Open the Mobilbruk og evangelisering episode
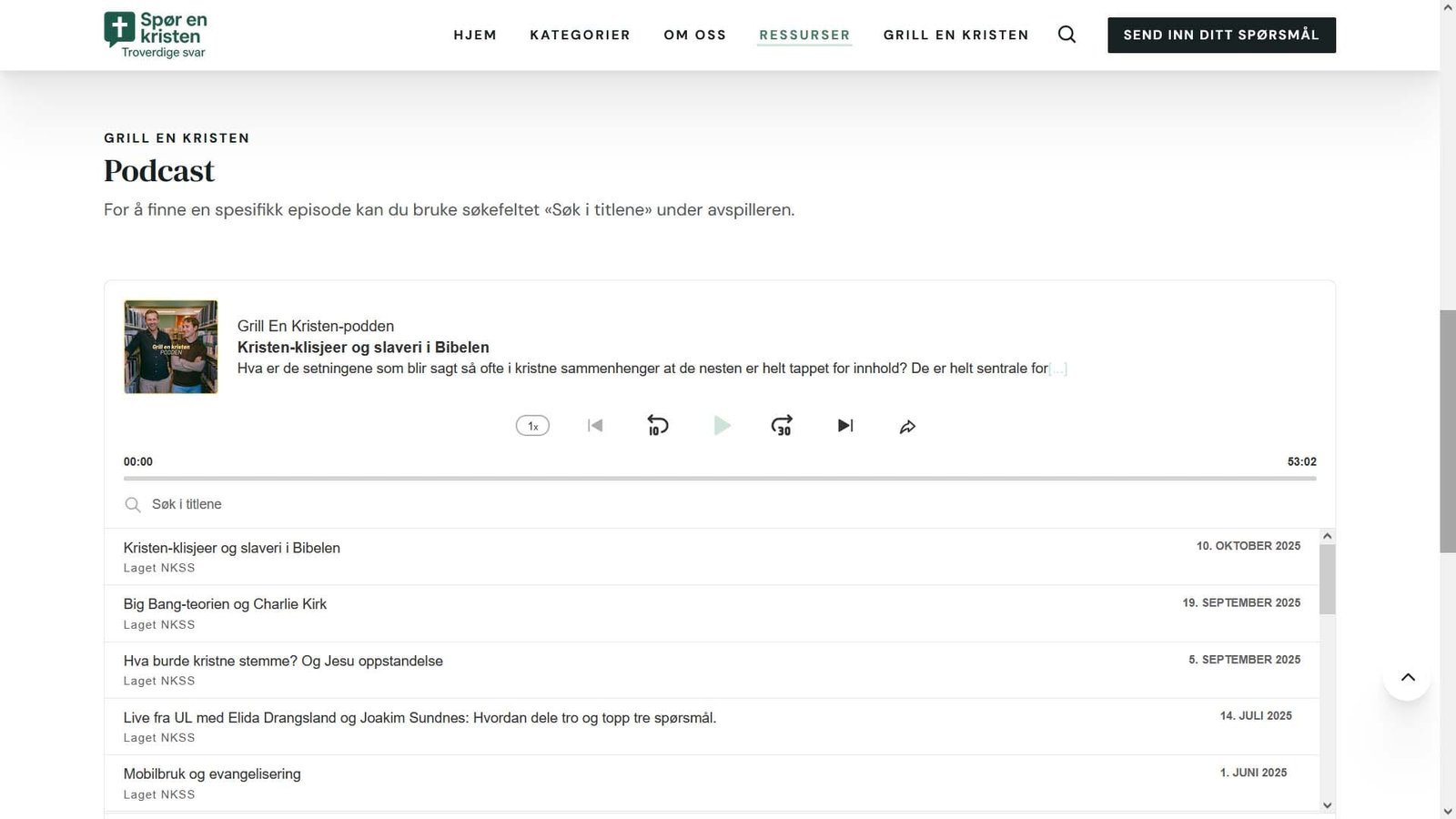1456x819 pixels. click(x=212, y=774)
